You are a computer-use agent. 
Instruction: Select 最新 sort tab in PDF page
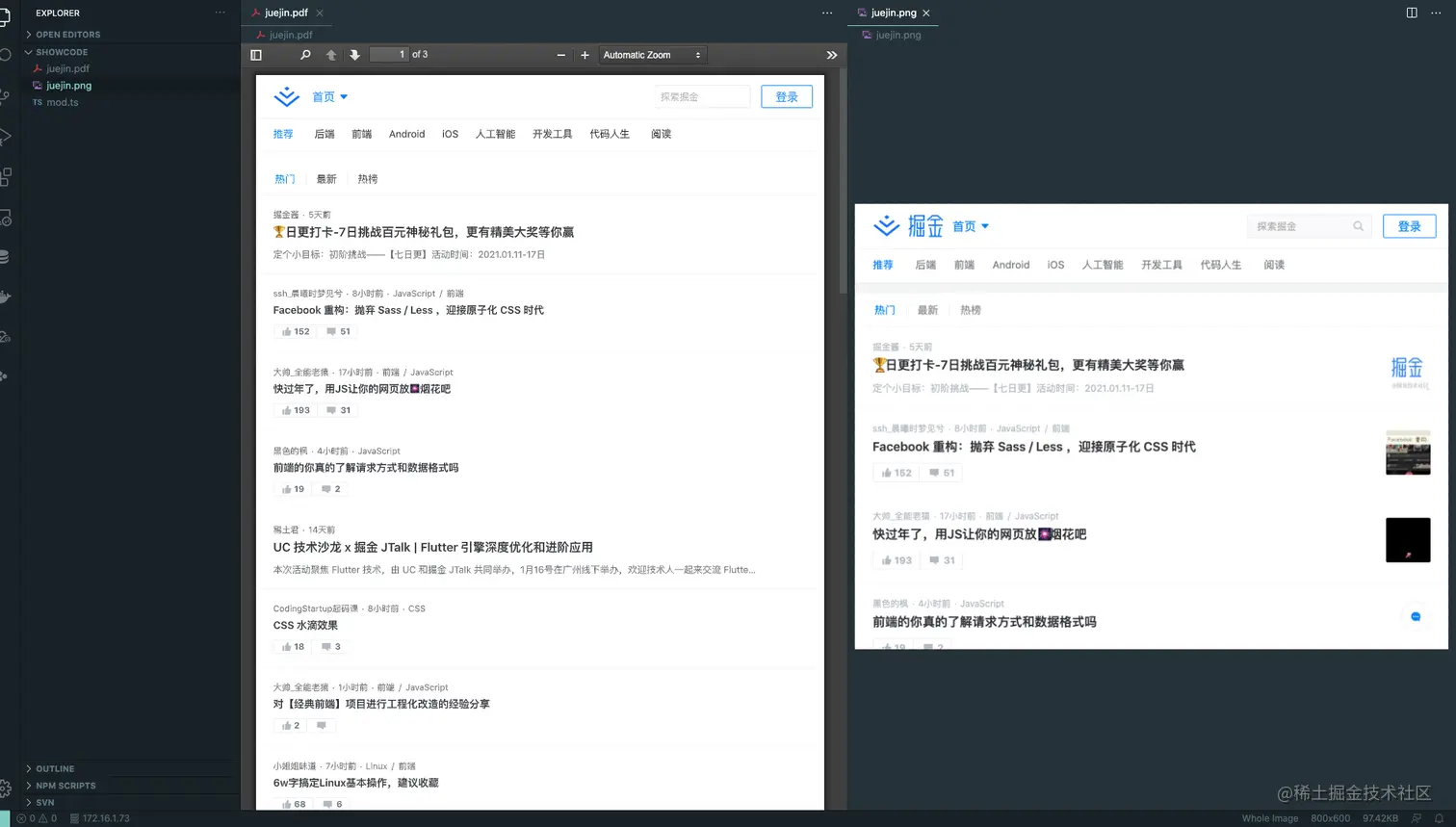pyautogui.click(x=326, y=179)
